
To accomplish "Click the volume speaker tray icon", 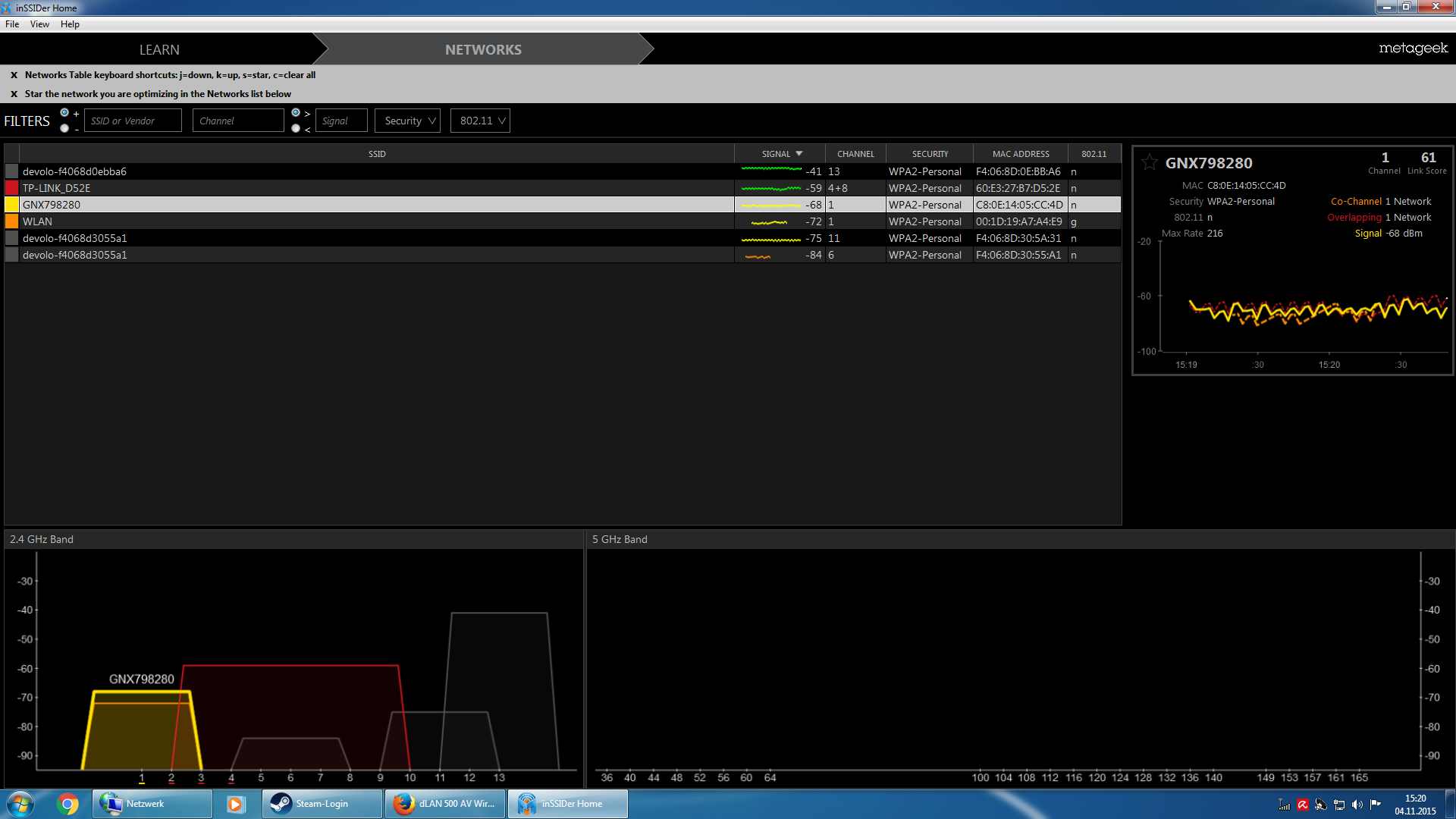I will click(x=1357, y=805).
